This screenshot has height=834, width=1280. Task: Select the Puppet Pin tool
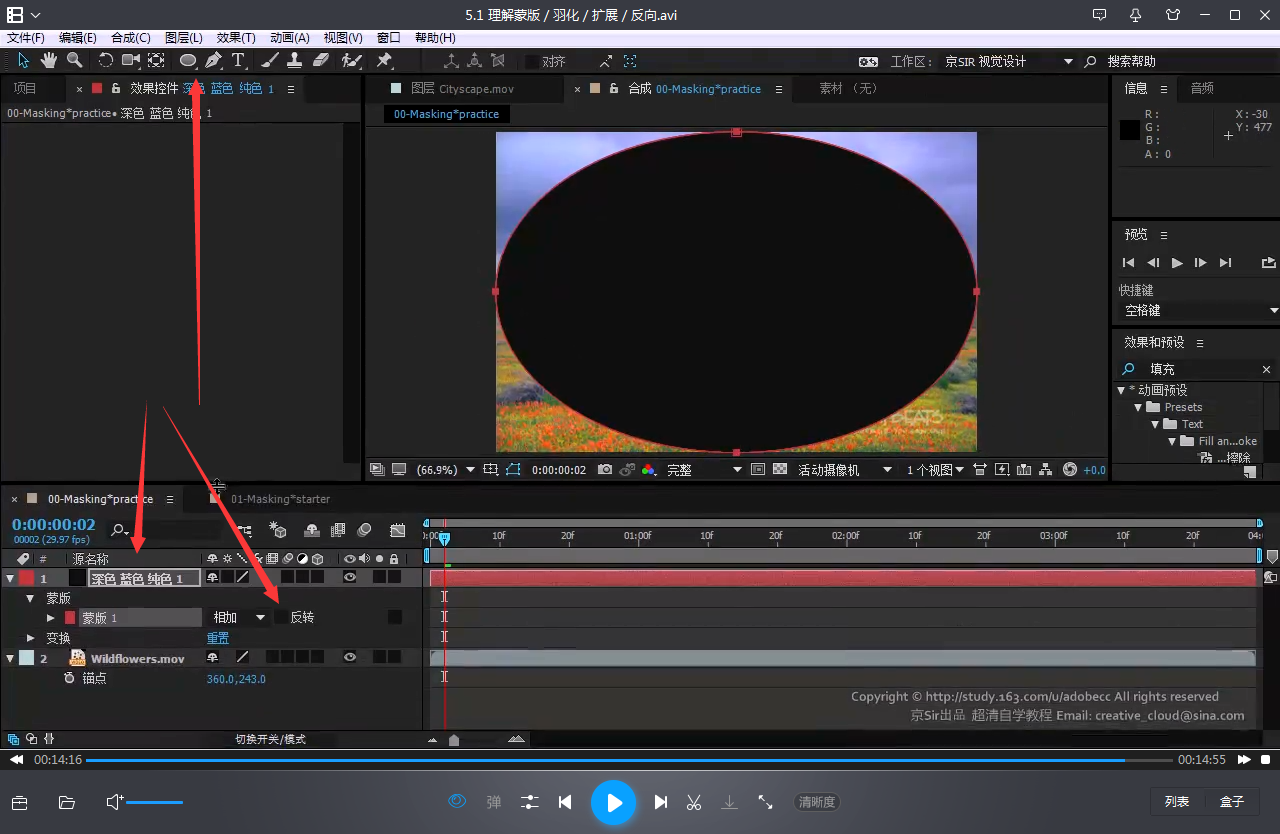click(x=384, y=60)
